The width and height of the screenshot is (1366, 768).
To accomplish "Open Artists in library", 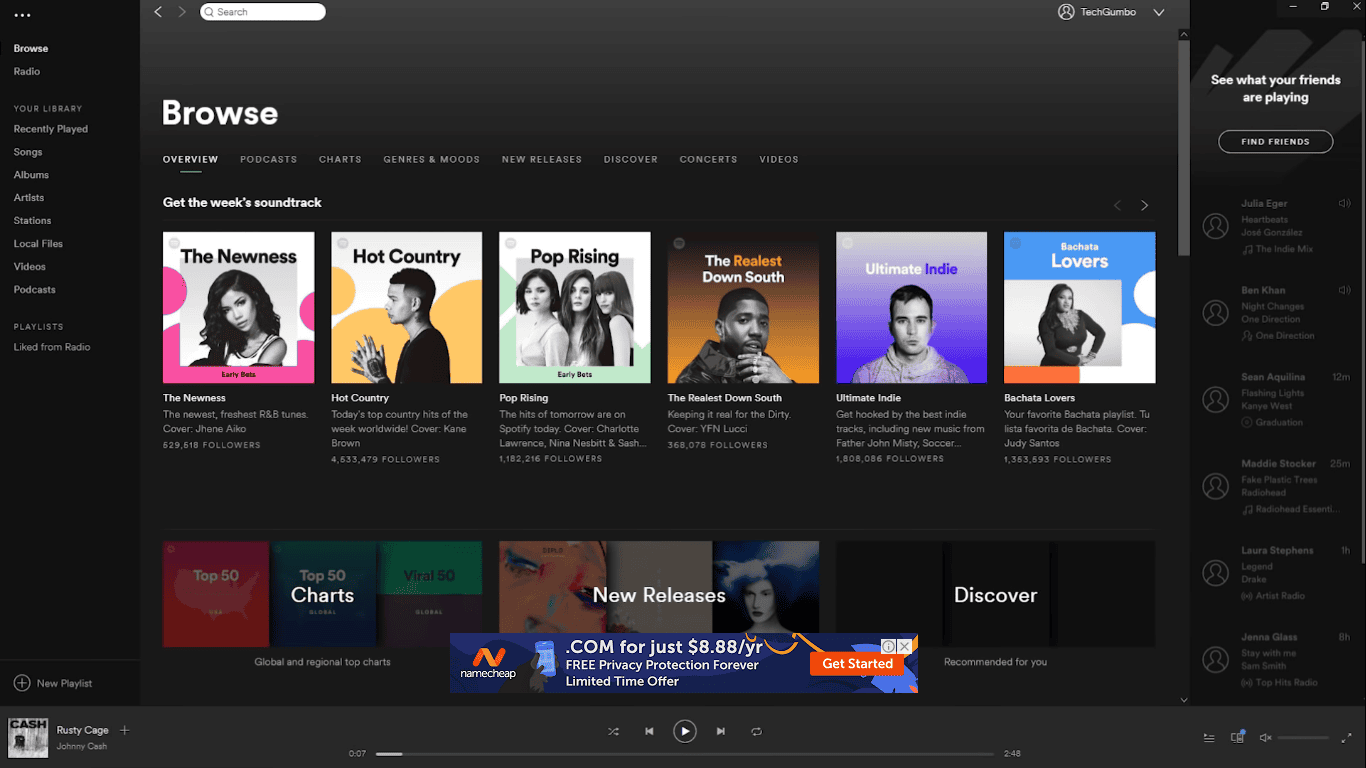I will point(29,198).
